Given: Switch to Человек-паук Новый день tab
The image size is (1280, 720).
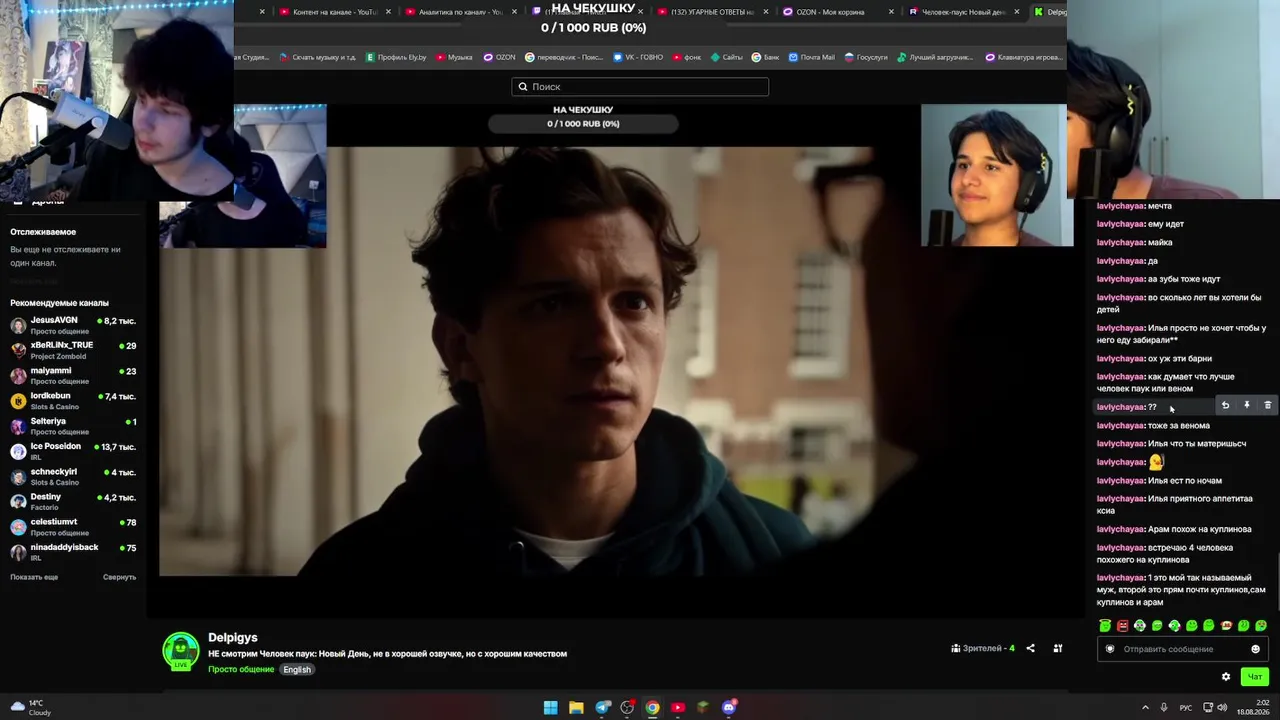Looking at the screenshot, I should 963,12.
